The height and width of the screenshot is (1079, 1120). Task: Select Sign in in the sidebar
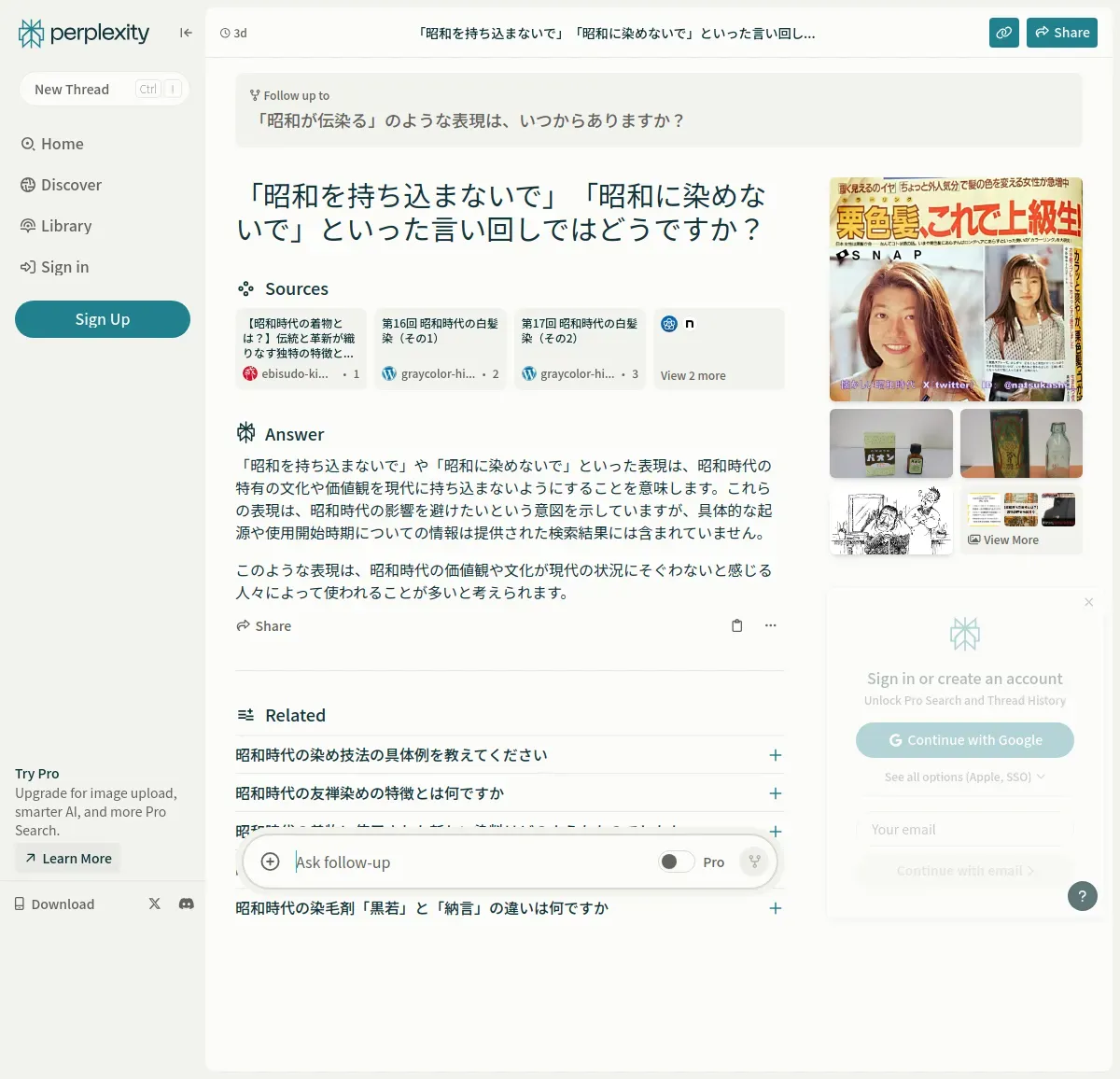(55, 267)
